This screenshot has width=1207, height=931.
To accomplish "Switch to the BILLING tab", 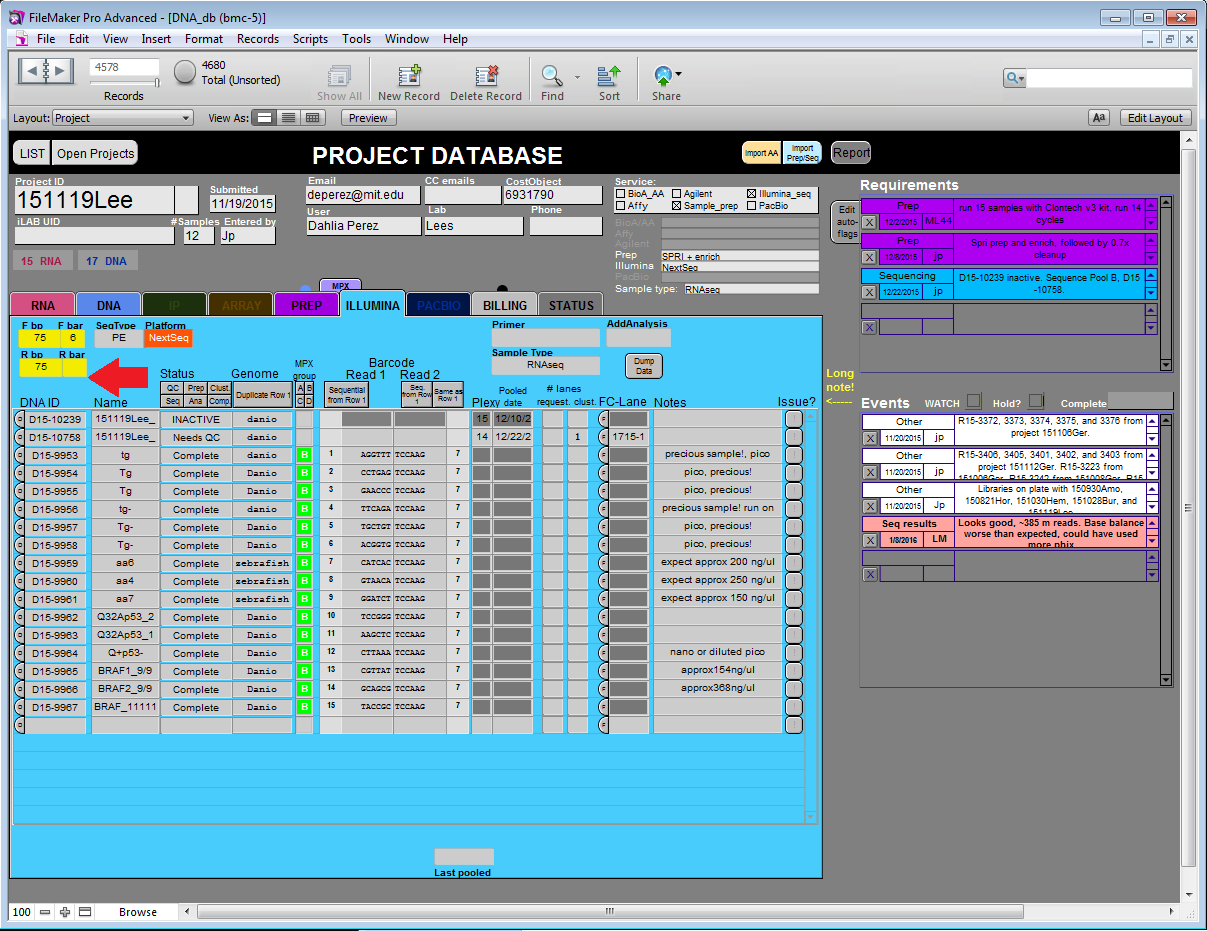I will click(504, 305).
